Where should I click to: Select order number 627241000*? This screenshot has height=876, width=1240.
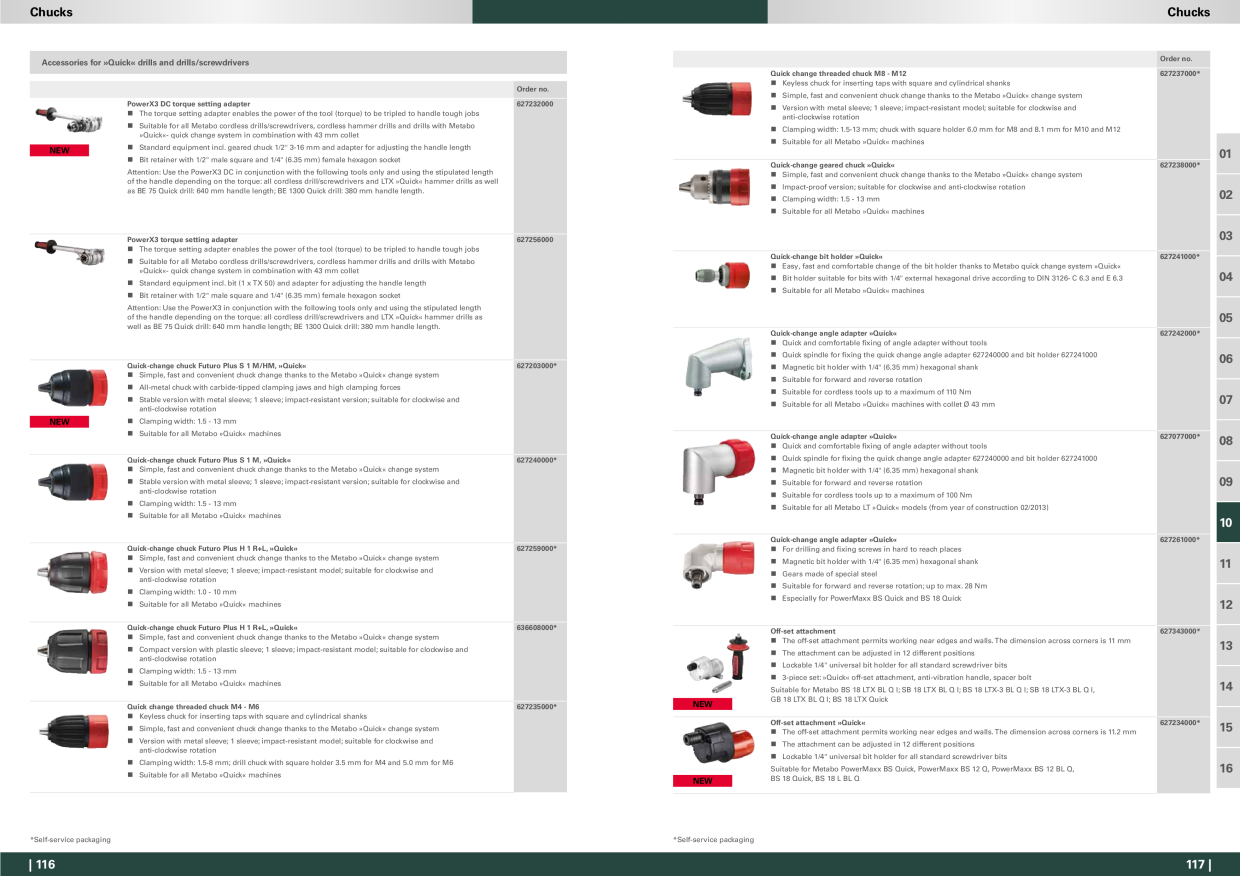pyautogui.click(x=1180, y=256)
